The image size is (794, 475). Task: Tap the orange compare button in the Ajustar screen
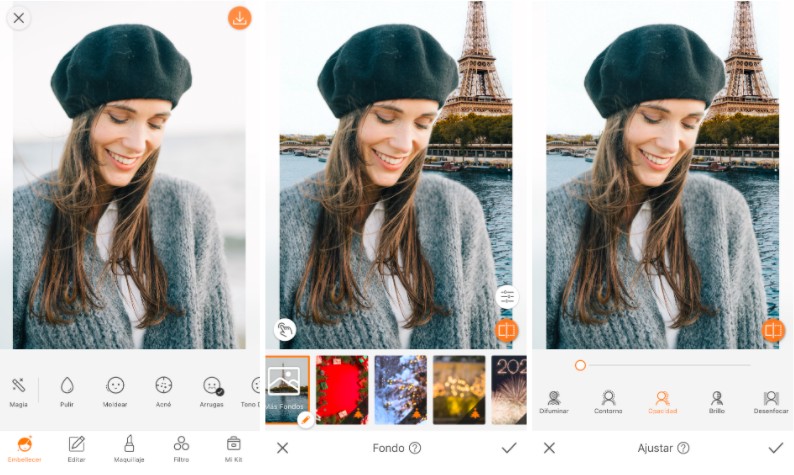pos(773,330)
